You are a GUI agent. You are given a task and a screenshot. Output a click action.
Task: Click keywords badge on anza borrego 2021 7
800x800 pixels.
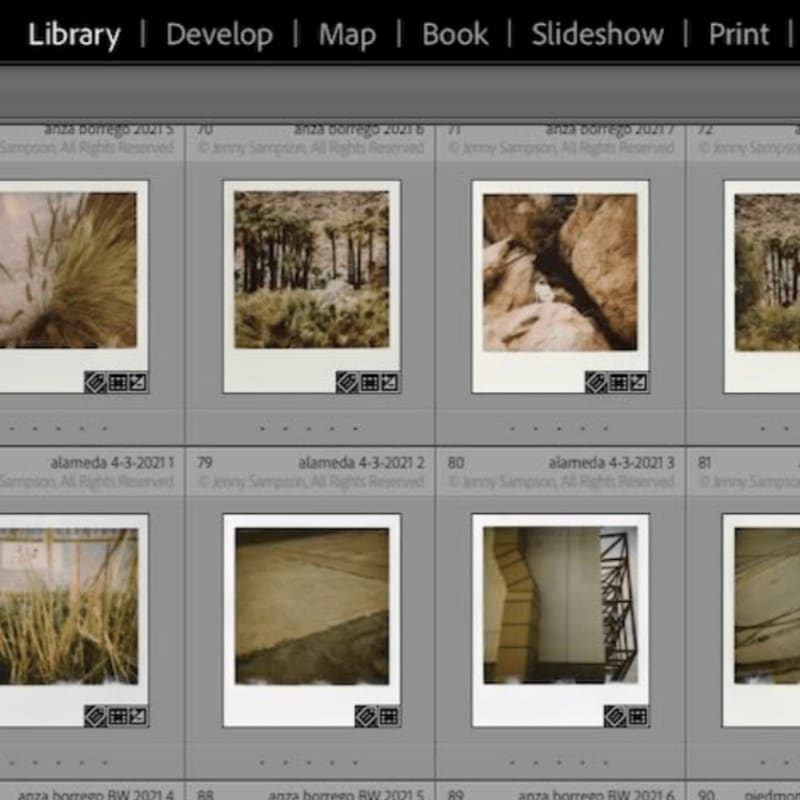(x=596, y=382)
